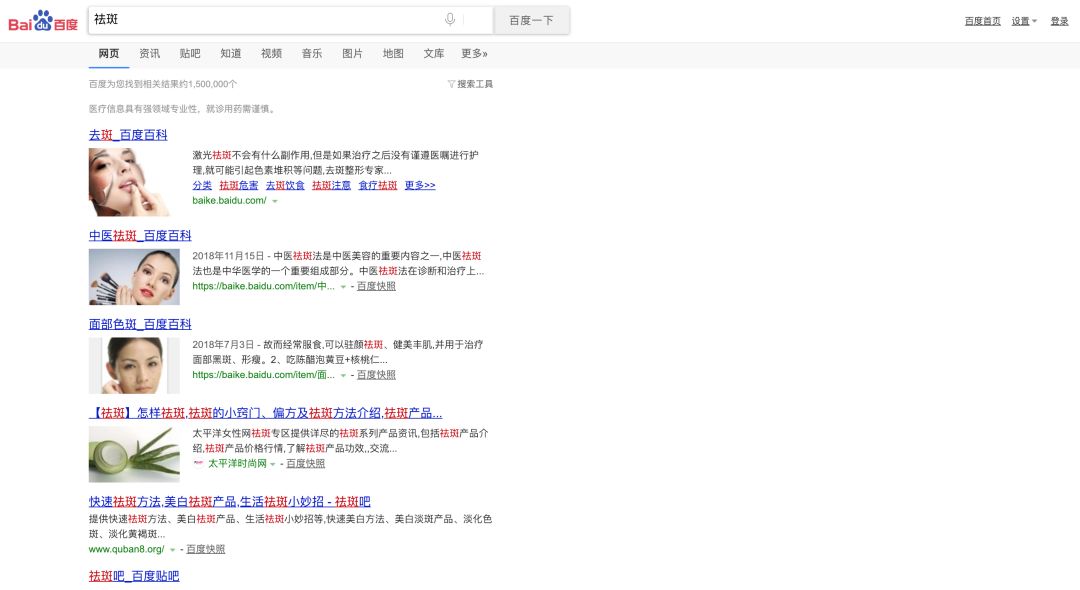The height and width of the screenshot is (590, 1080).
Task: Click the baike.baidu.com/ green URL
Action: (229, 200)
